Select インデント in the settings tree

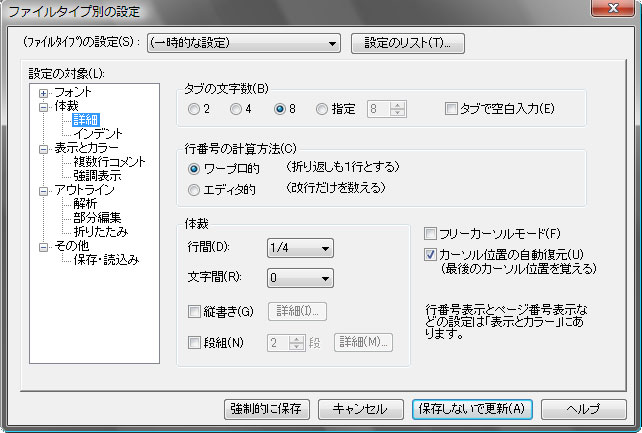tap(98, 133)
